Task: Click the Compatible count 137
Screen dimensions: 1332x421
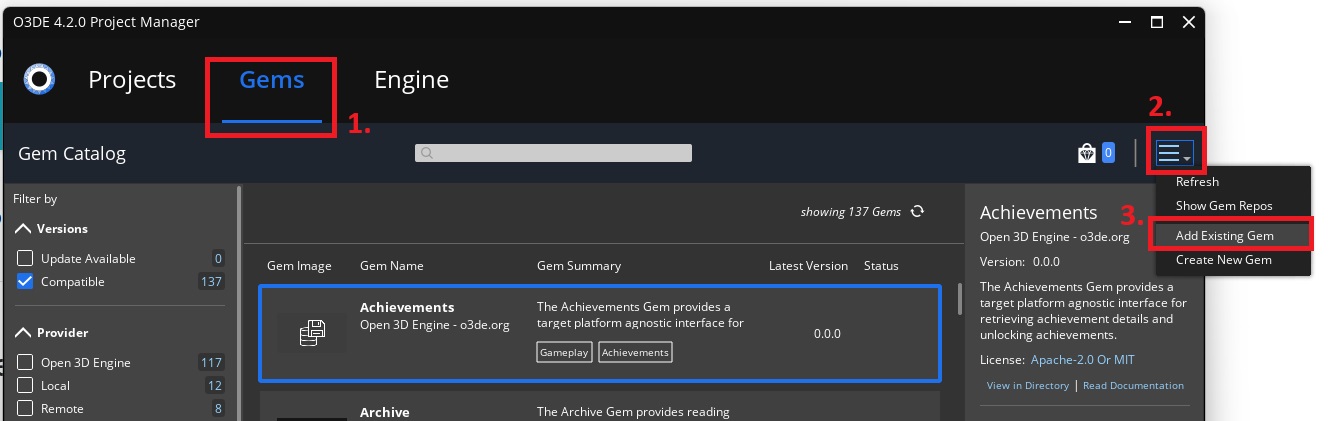Action: [x=211, y=281]
